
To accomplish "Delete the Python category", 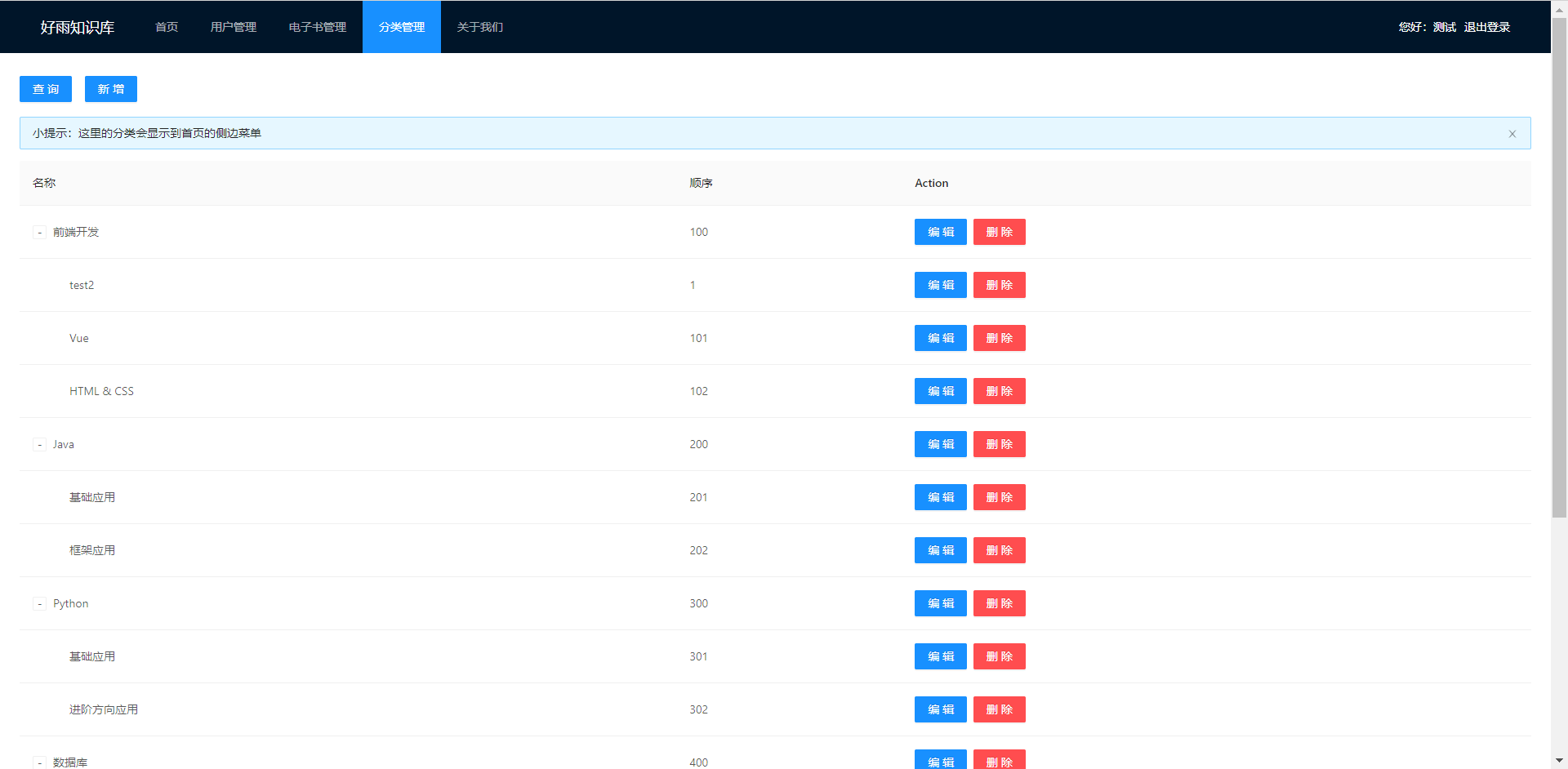I will 1000,603.
